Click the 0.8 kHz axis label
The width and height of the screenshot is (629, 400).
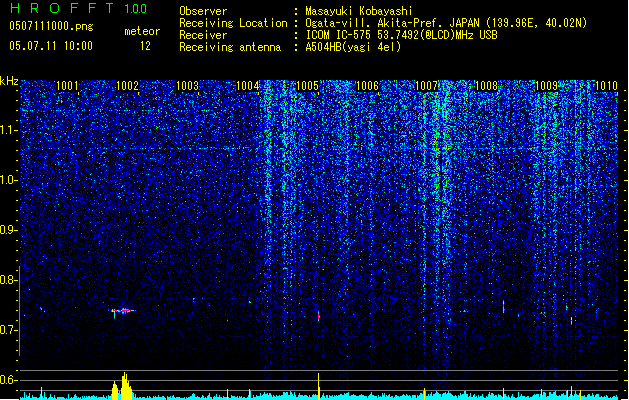8,280
